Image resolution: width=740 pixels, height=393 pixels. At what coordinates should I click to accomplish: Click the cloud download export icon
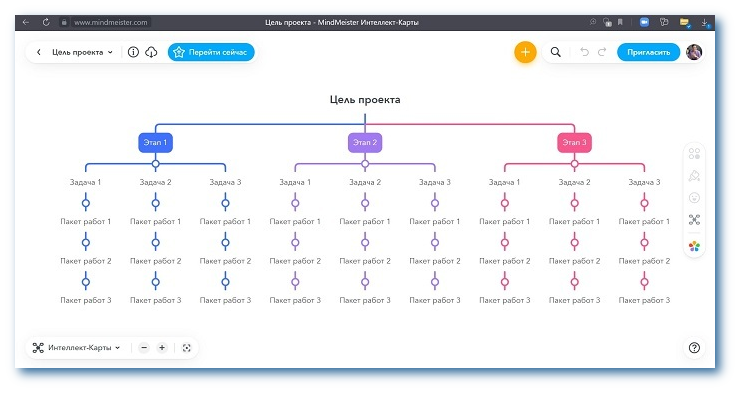[151, 52]
